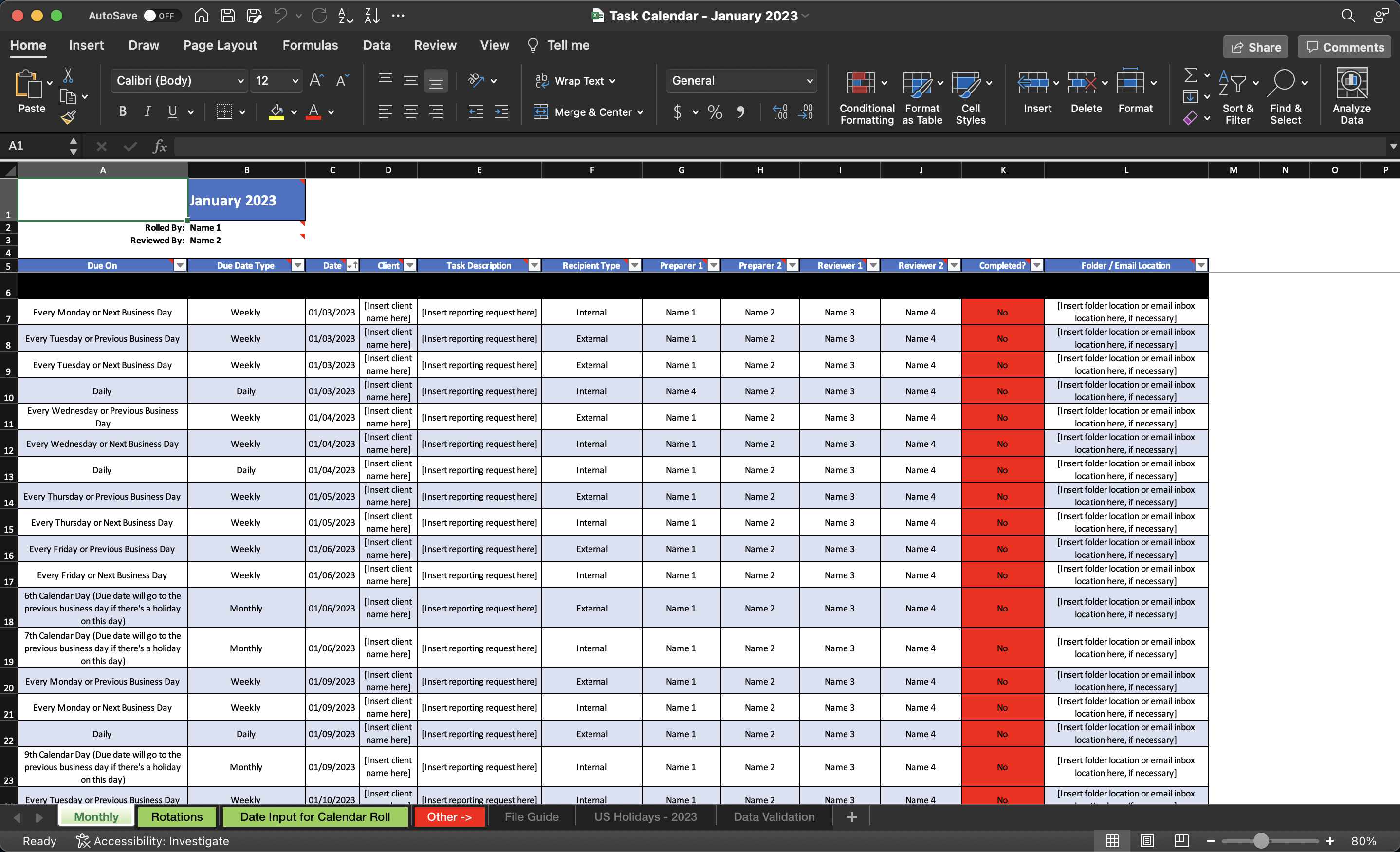The image size is (1400, 852).
Task: Toggle bold formatting
Action: click(x=123, y=112)
